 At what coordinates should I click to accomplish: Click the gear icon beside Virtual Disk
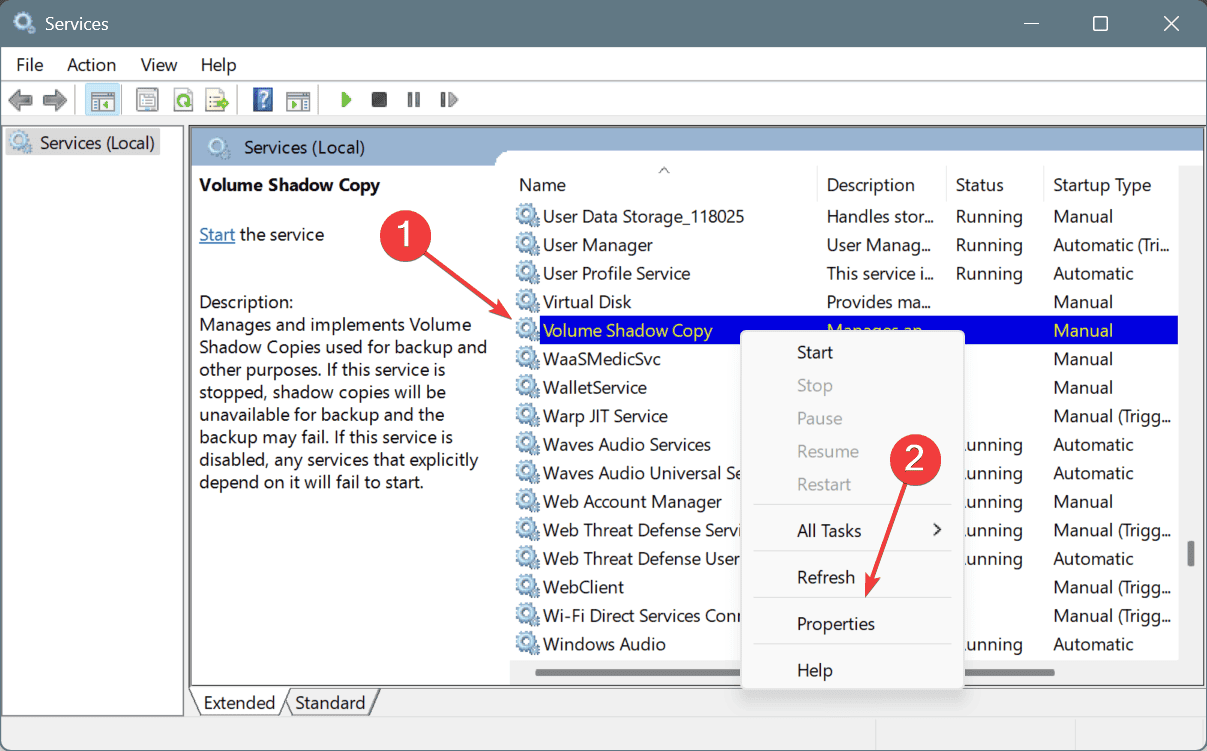[x=527, y=302]
